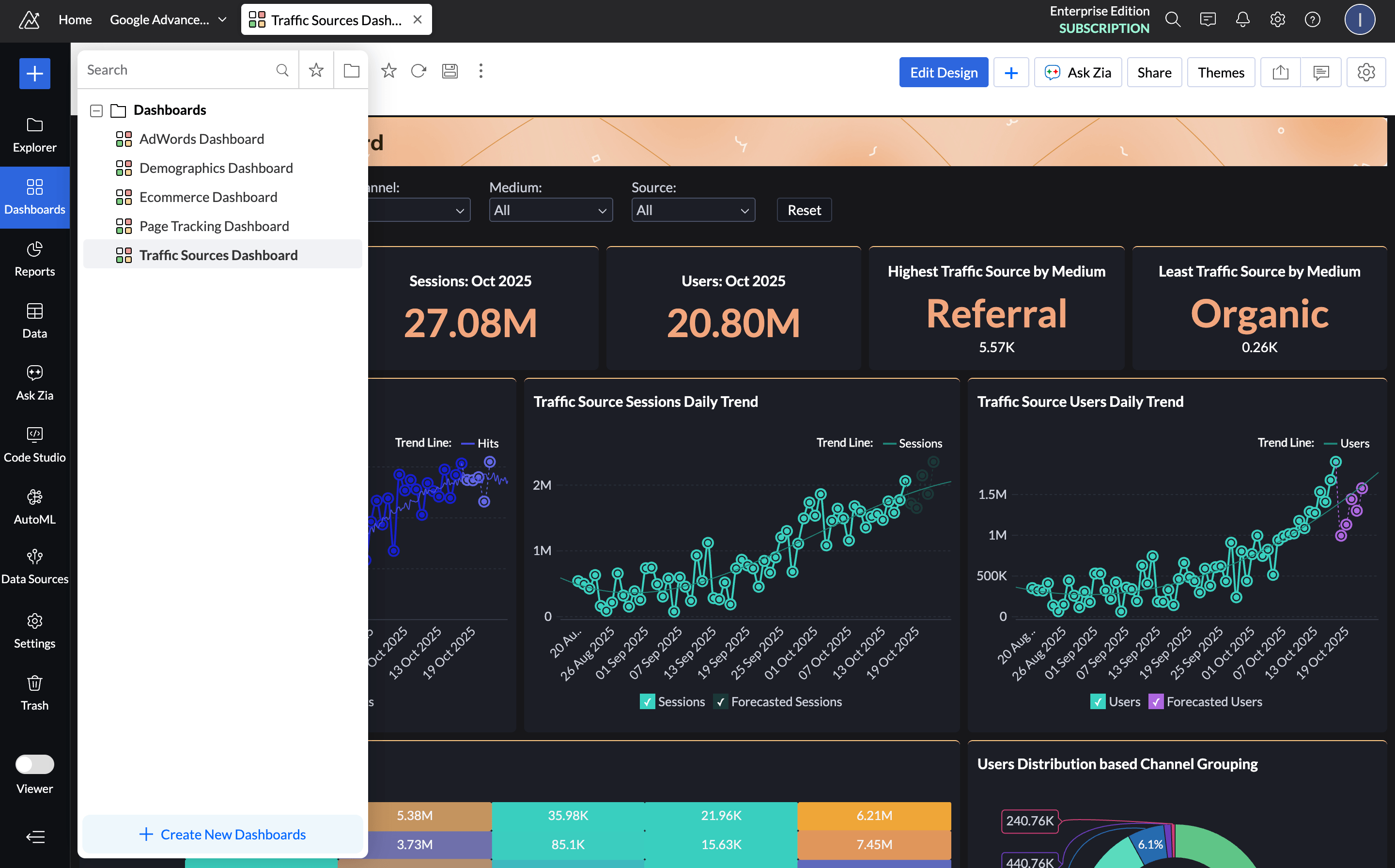Image resolution: width=1395 pixels, height=868 pixels.
Task: Select Reports in the left sidebar
Action: [34, 258]
